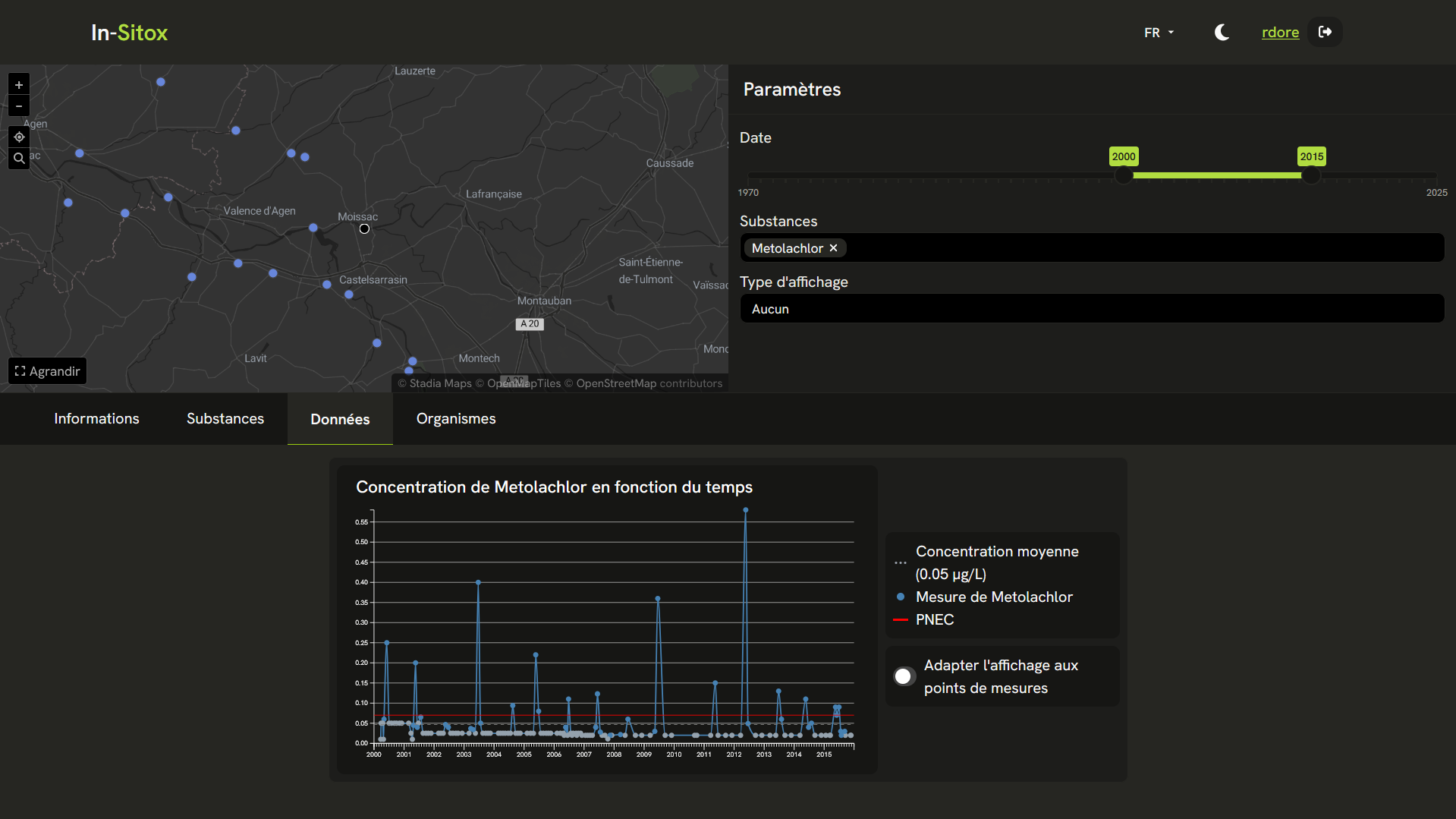
Task: Toggle dark mode with the moon icon
Action: pyautogui.click(x=1222, y=32)
